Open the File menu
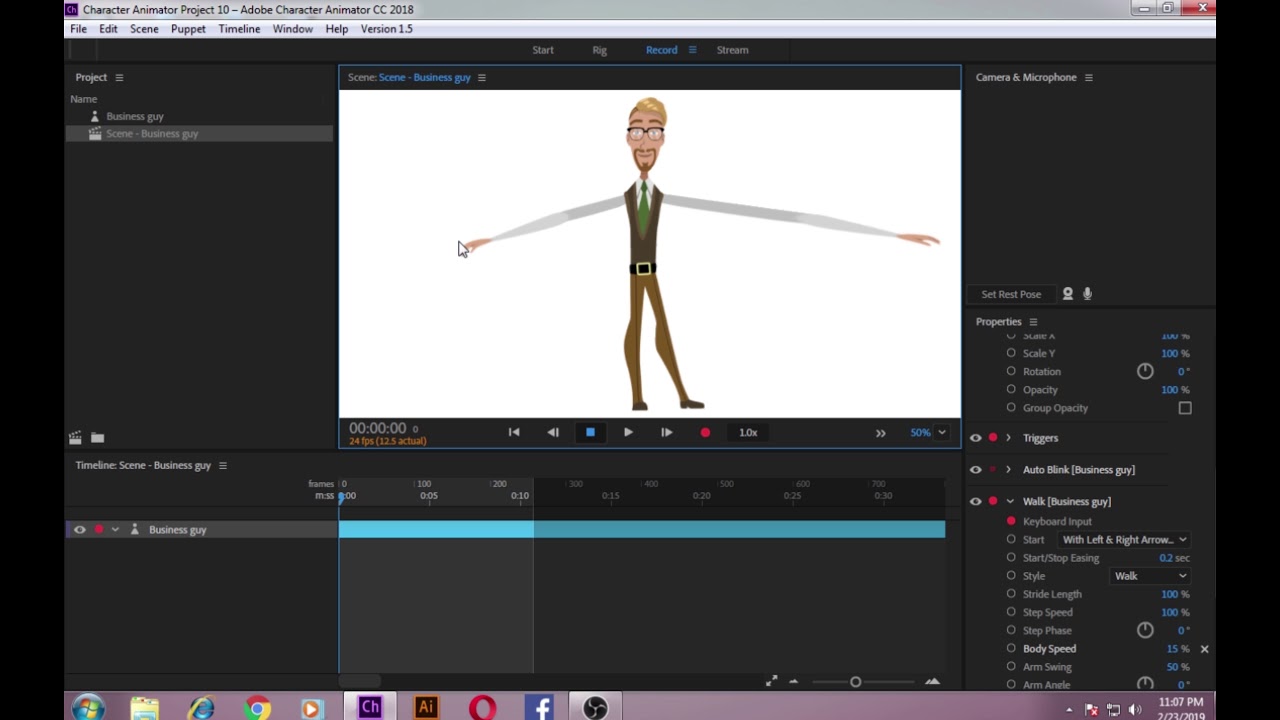 tap(78, 29)
